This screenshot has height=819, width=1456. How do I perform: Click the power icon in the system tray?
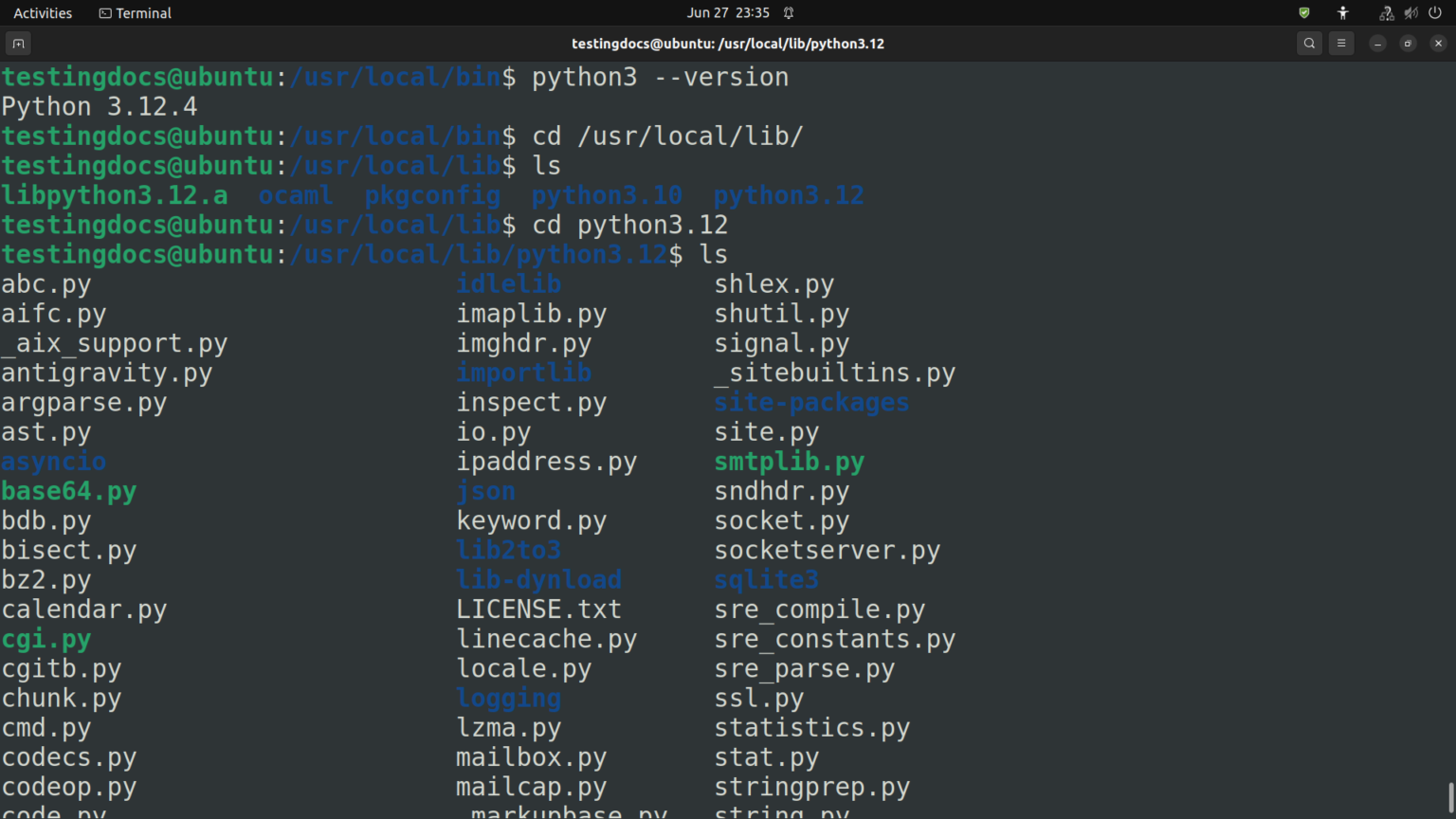tap(1434, 12)
